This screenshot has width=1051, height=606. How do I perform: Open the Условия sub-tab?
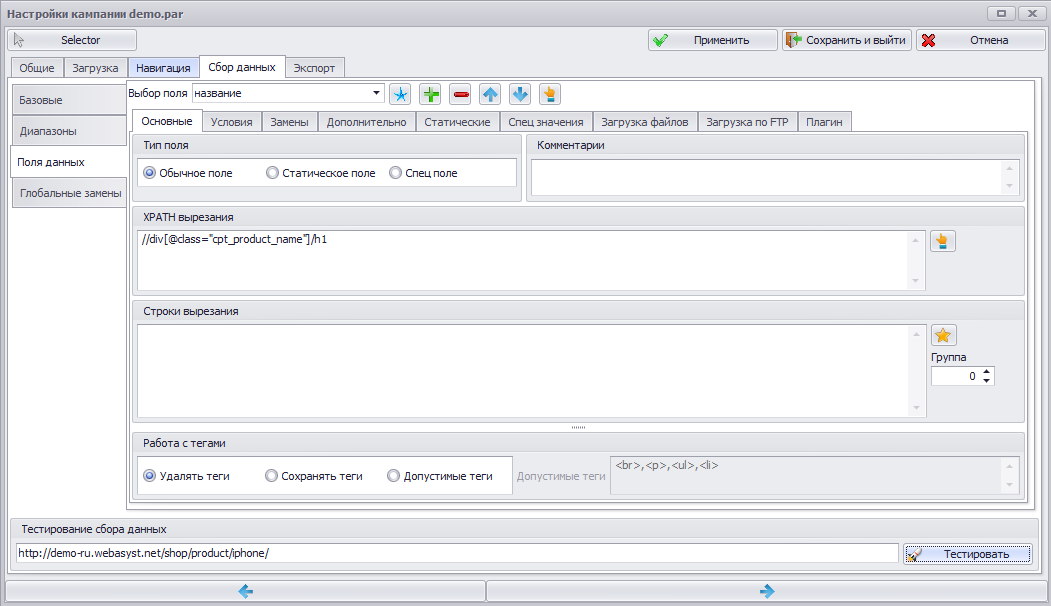point(231,122)
